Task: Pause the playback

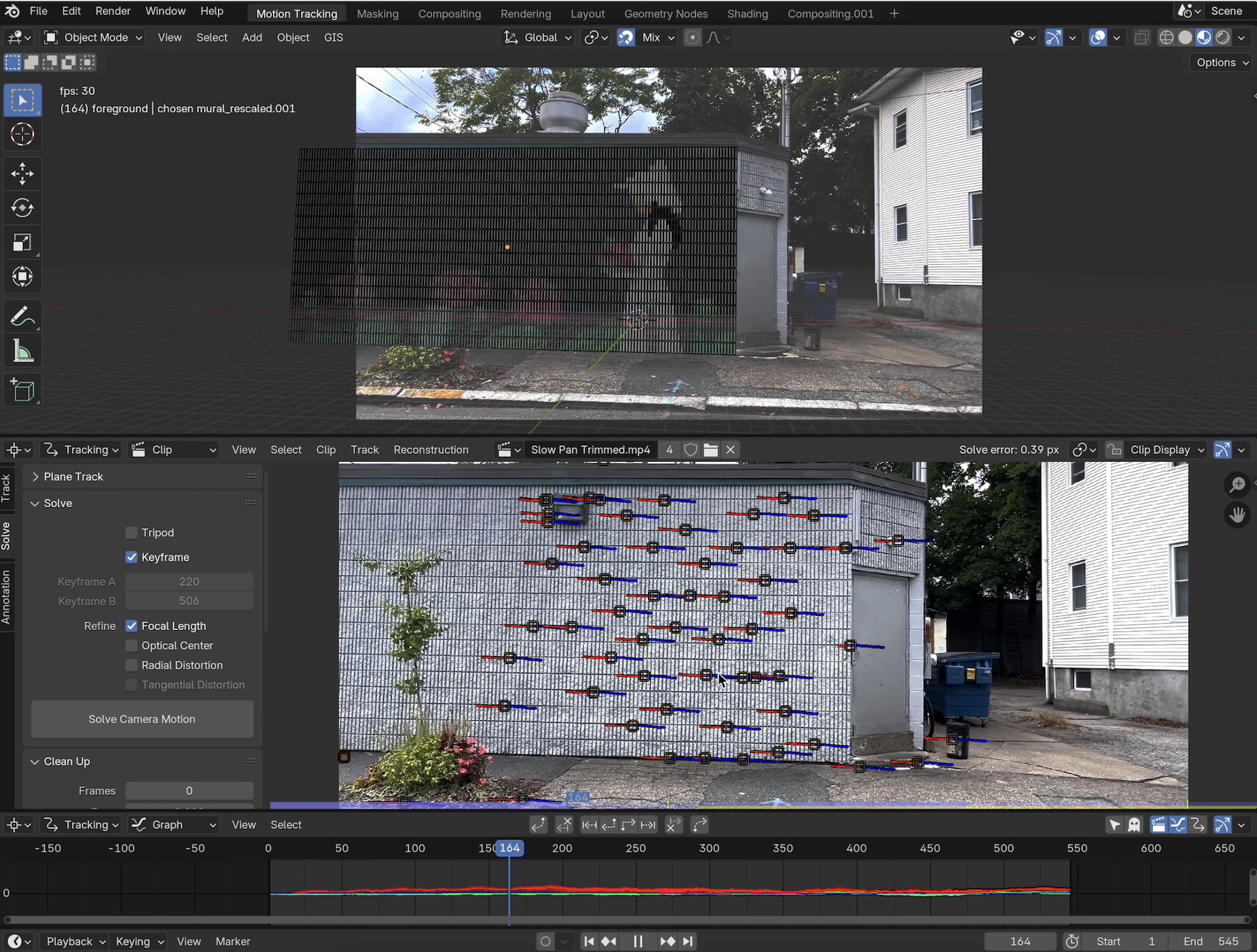Action: 638,942
